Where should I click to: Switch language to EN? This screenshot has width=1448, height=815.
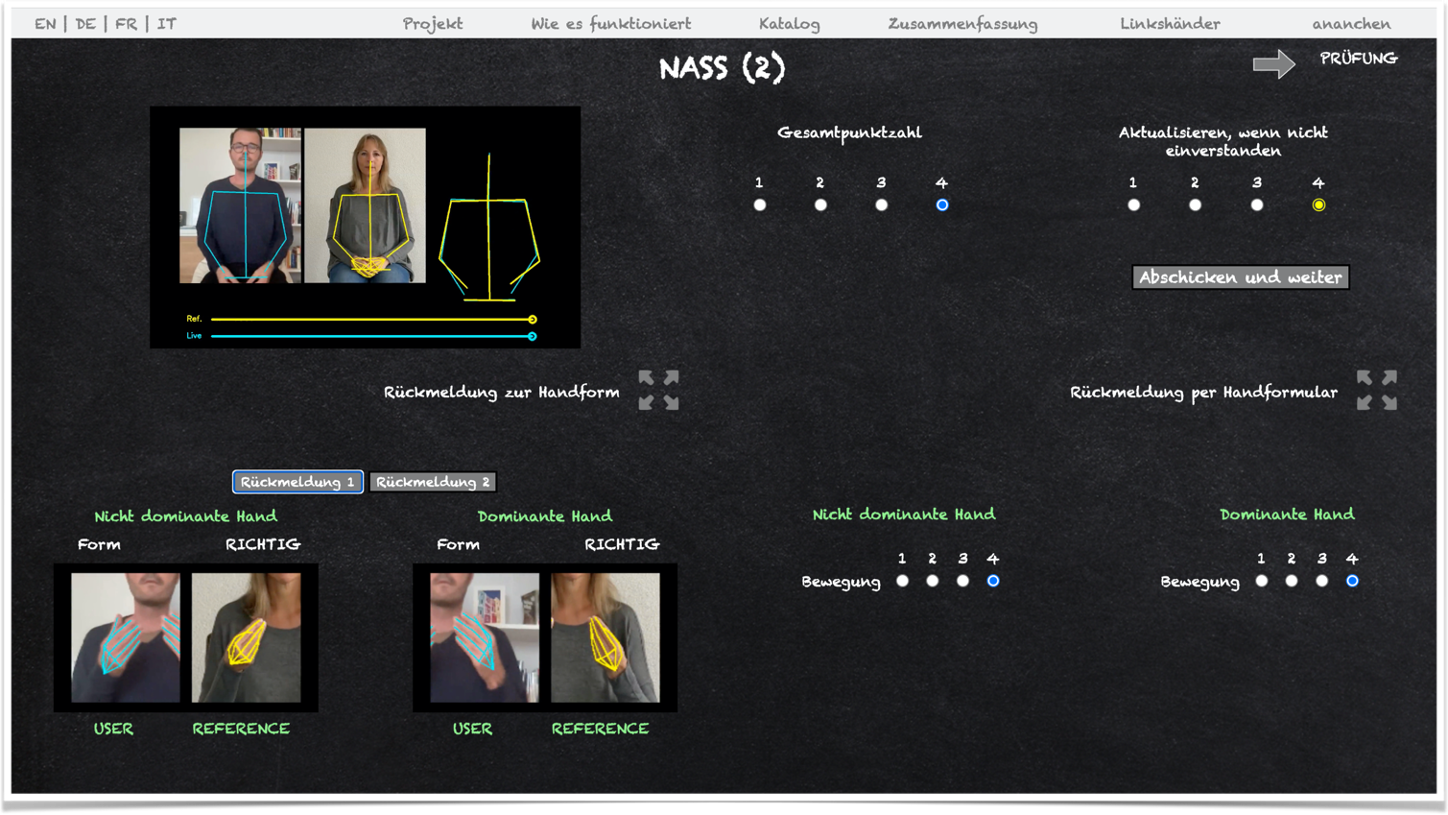pos(45,24)
